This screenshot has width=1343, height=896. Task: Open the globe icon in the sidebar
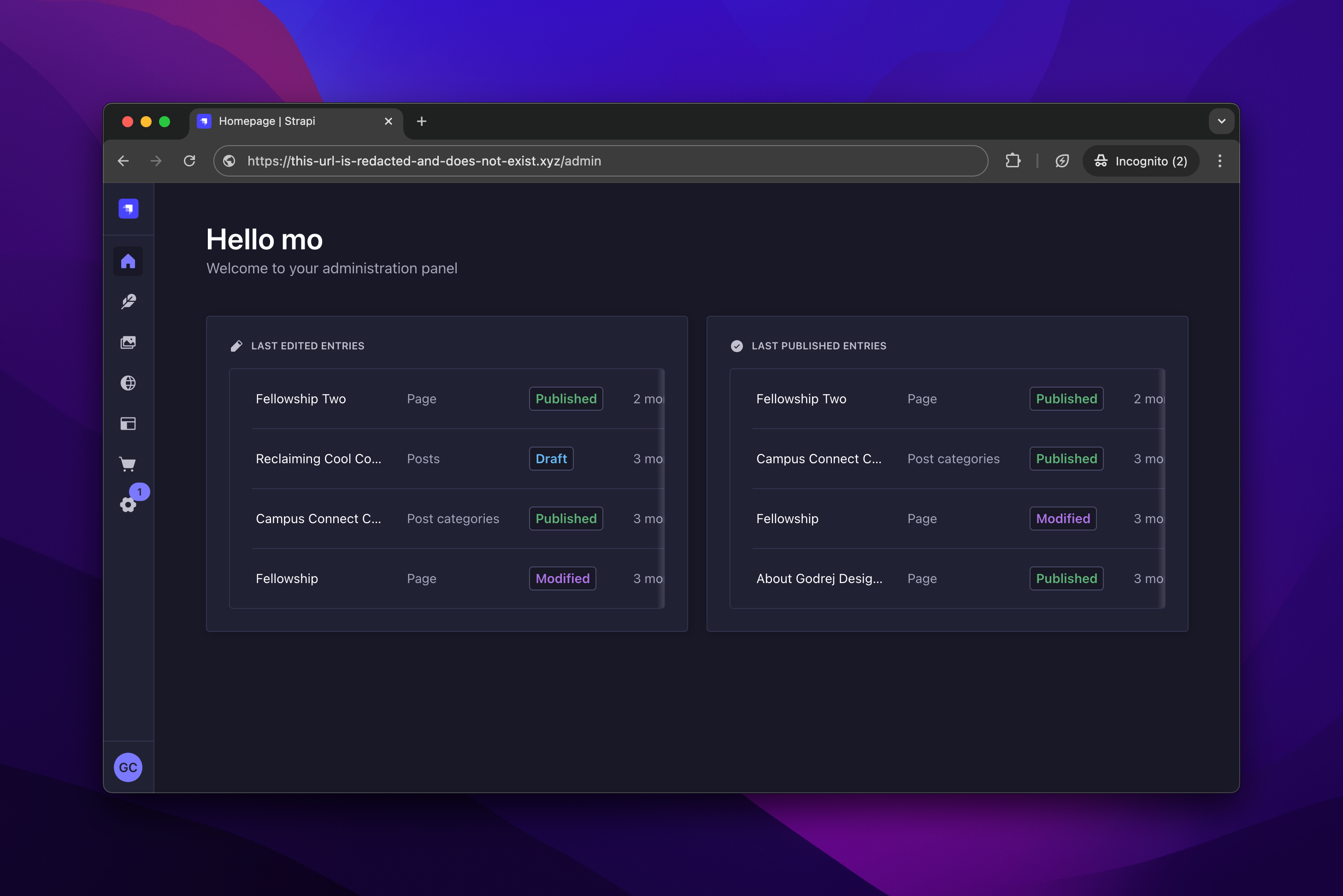128,383
